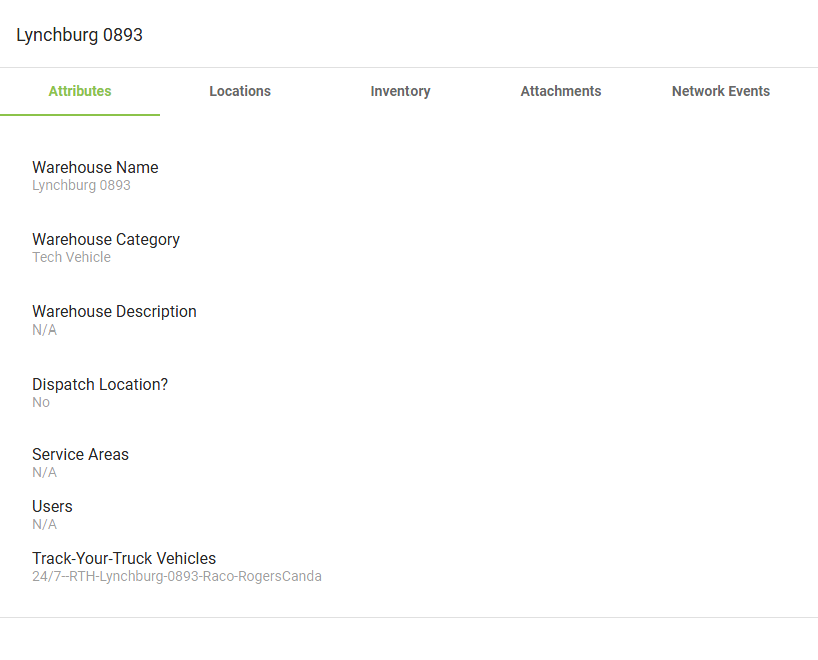Click the Warehouse Category label
The height and width of the screenshot is (660, 818).
click(x=106, y=239)
